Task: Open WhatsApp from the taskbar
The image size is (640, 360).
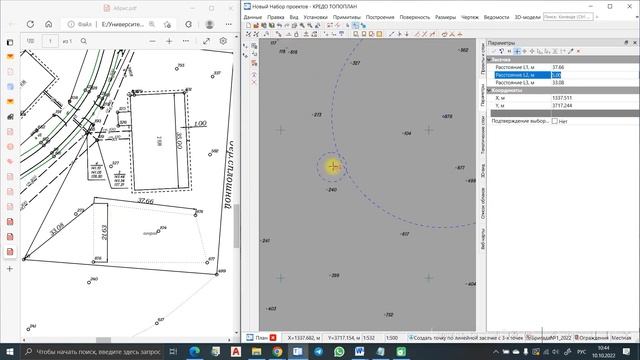Action: [x=339, y=351]
